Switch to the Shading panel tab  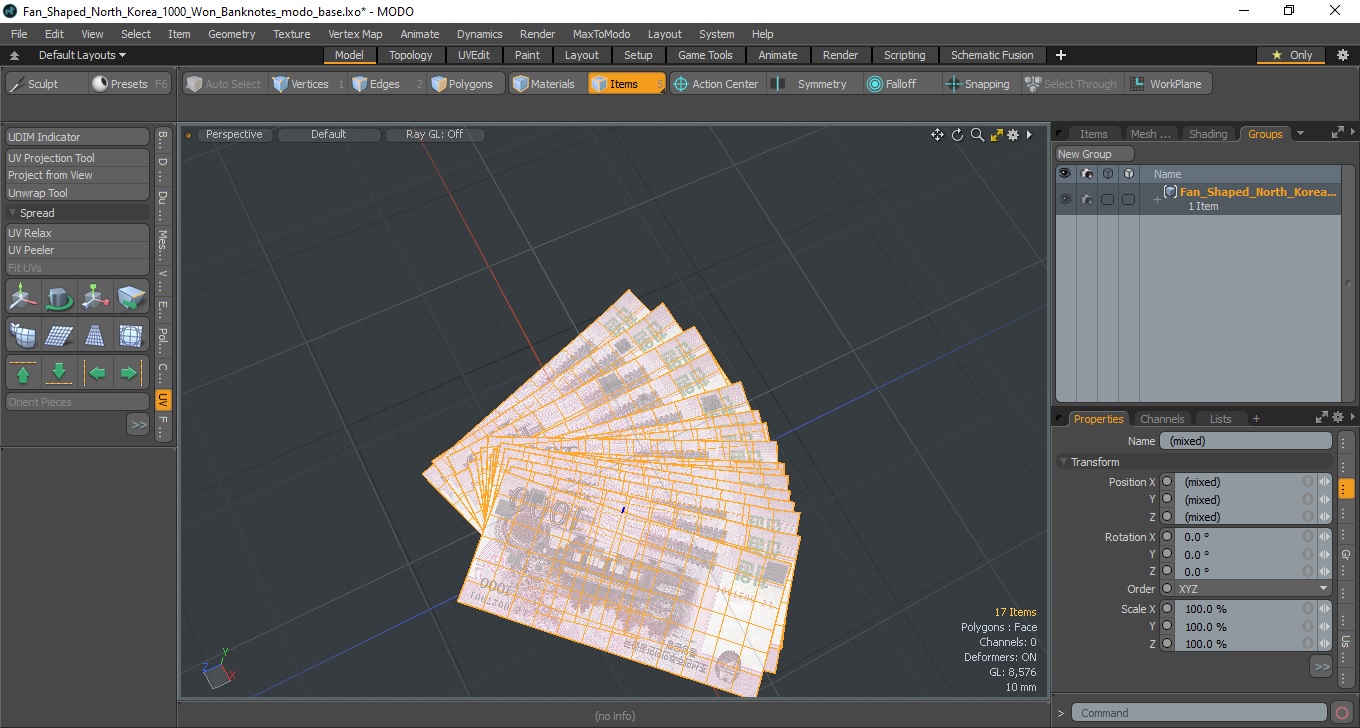tap(1207, 134)
